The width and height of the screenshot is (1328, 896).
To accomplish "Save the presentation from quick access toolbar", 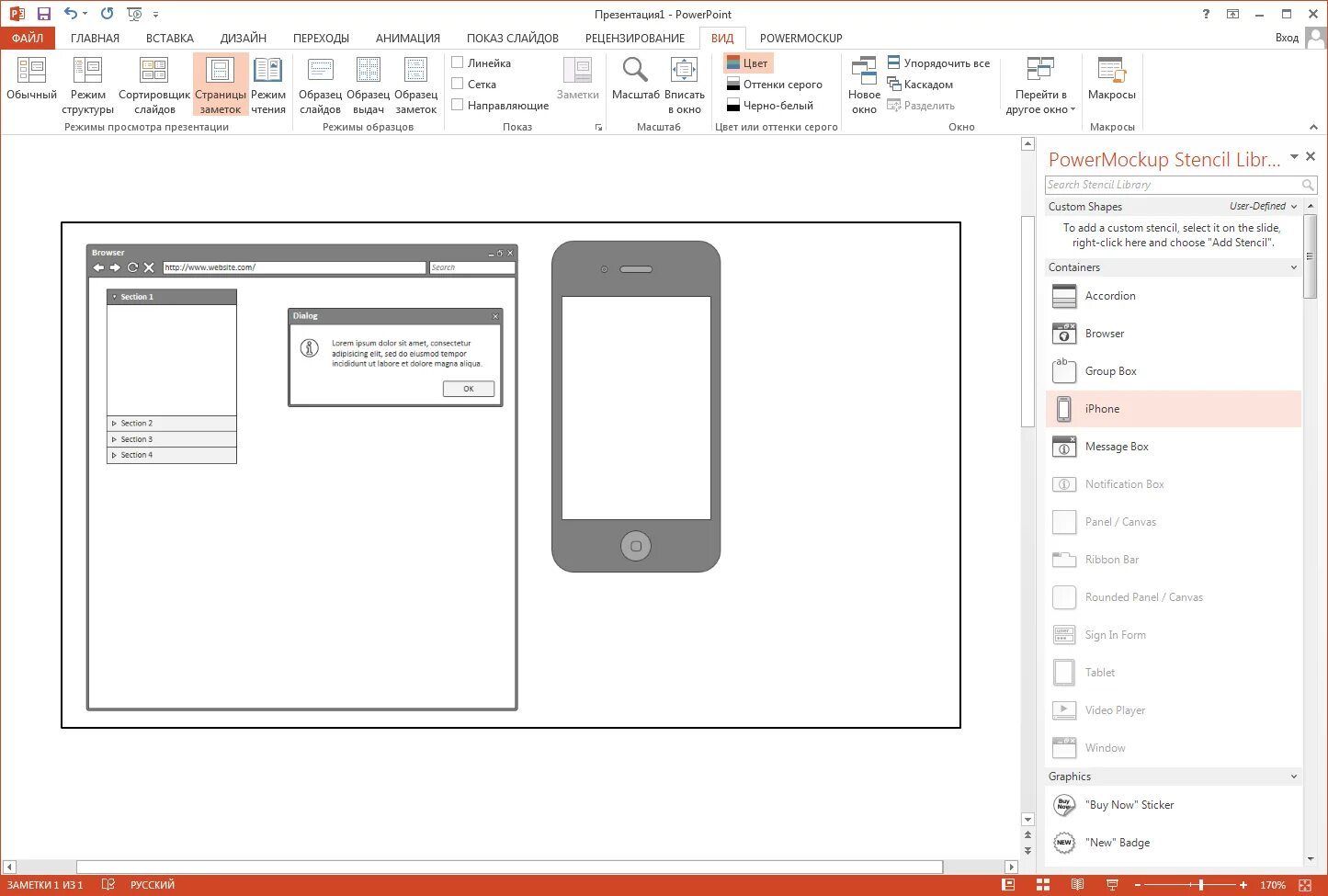I will coord(43,14).
